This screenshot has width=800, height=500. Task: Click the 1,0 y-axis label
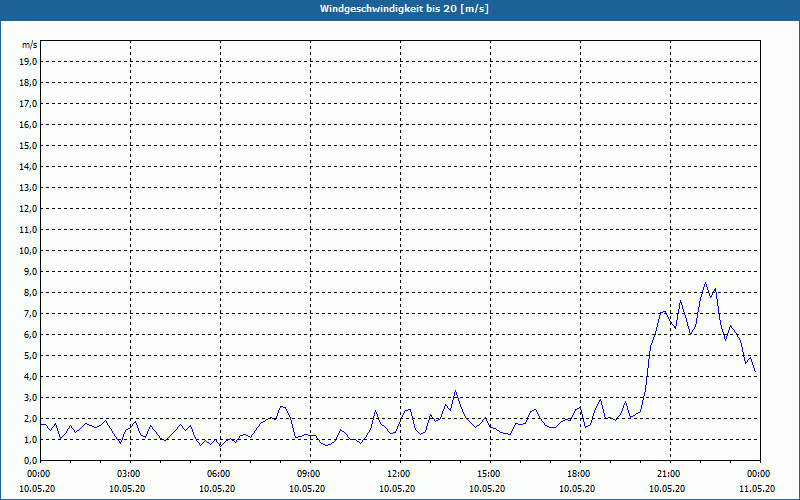coord(30,439)
